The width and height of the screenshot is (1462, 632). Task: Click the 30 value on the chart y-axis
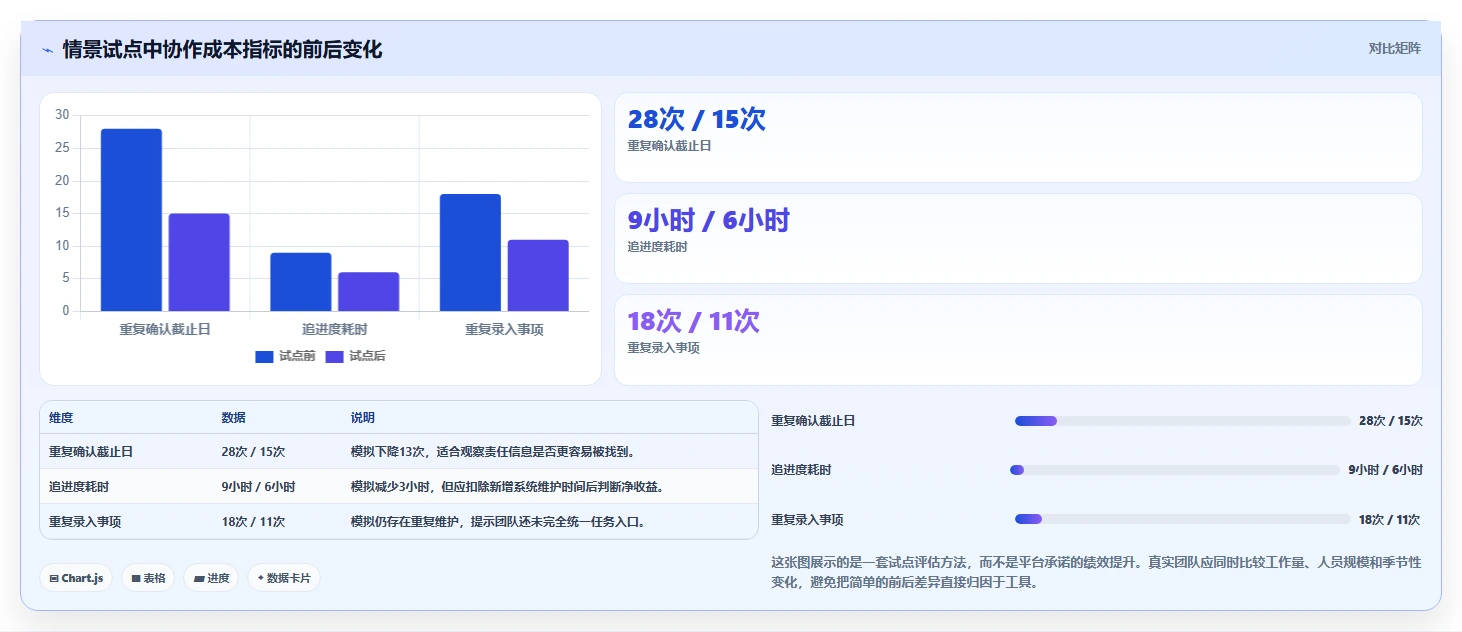pos(62,115)
